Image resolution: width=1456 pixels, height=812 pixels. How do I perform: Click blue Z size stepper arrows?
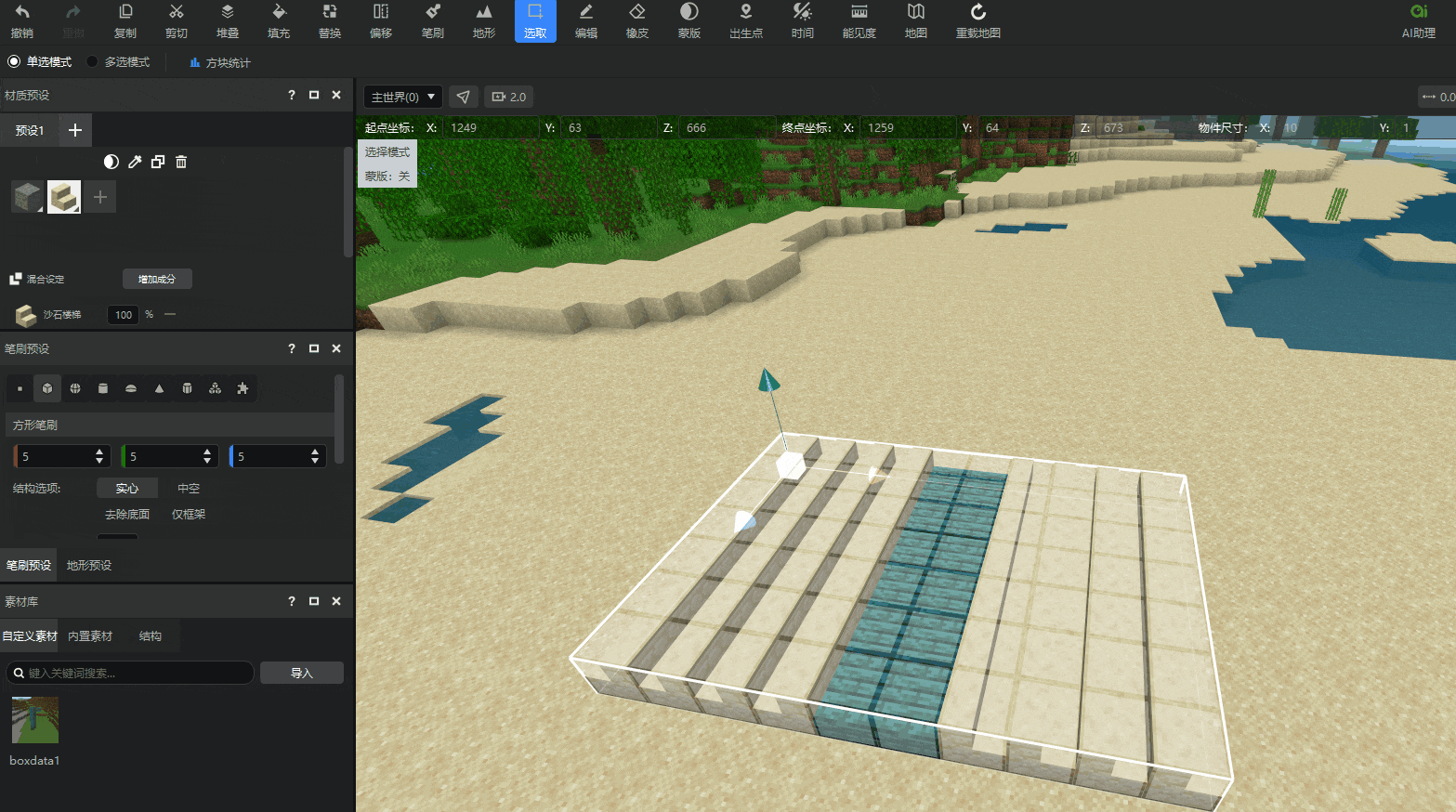coord(315,456)
